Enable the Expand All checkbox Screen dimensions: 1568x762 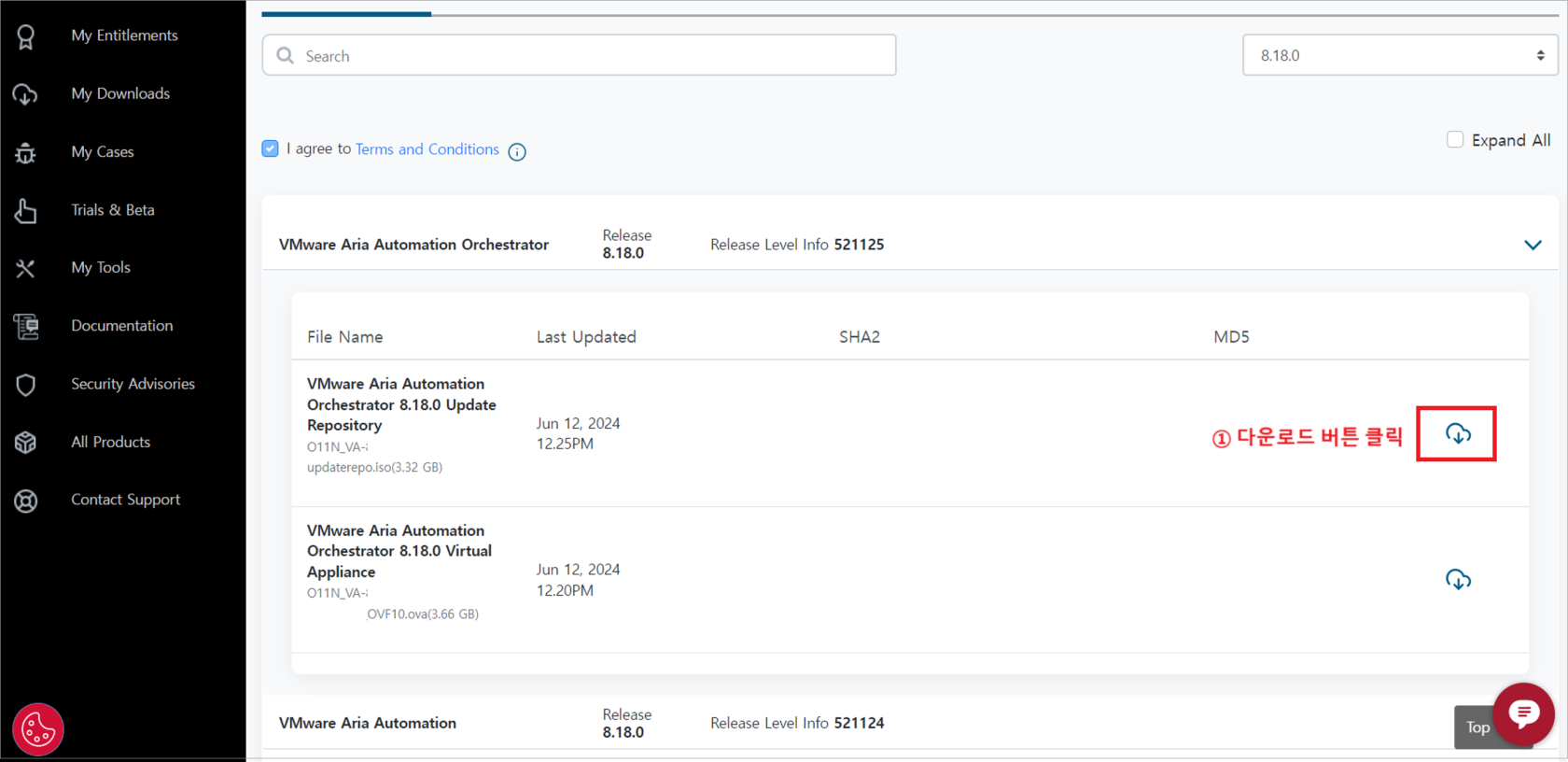[x=1454, y=140]
